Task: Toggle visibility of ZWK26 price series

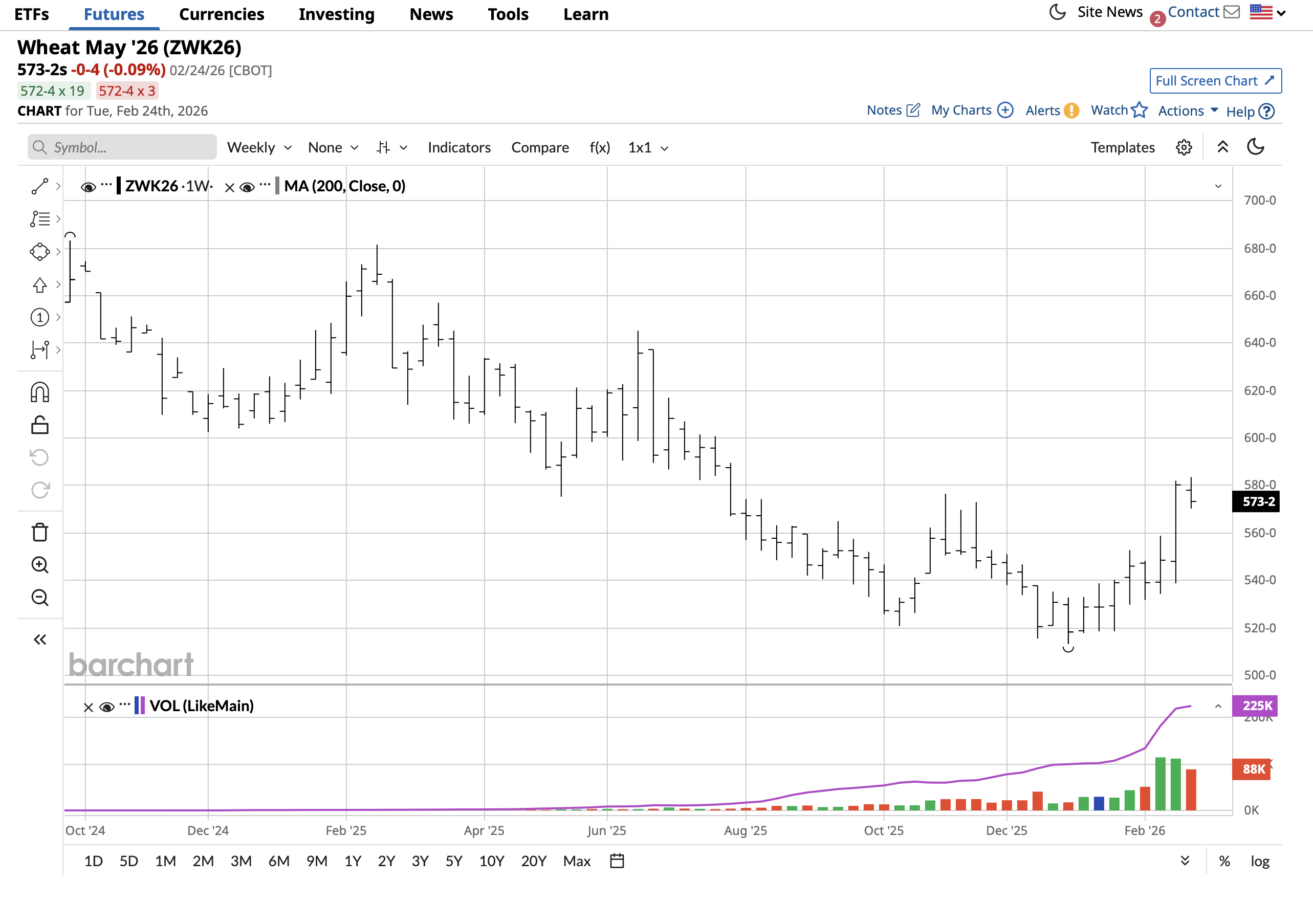Action: click(88, 187)
